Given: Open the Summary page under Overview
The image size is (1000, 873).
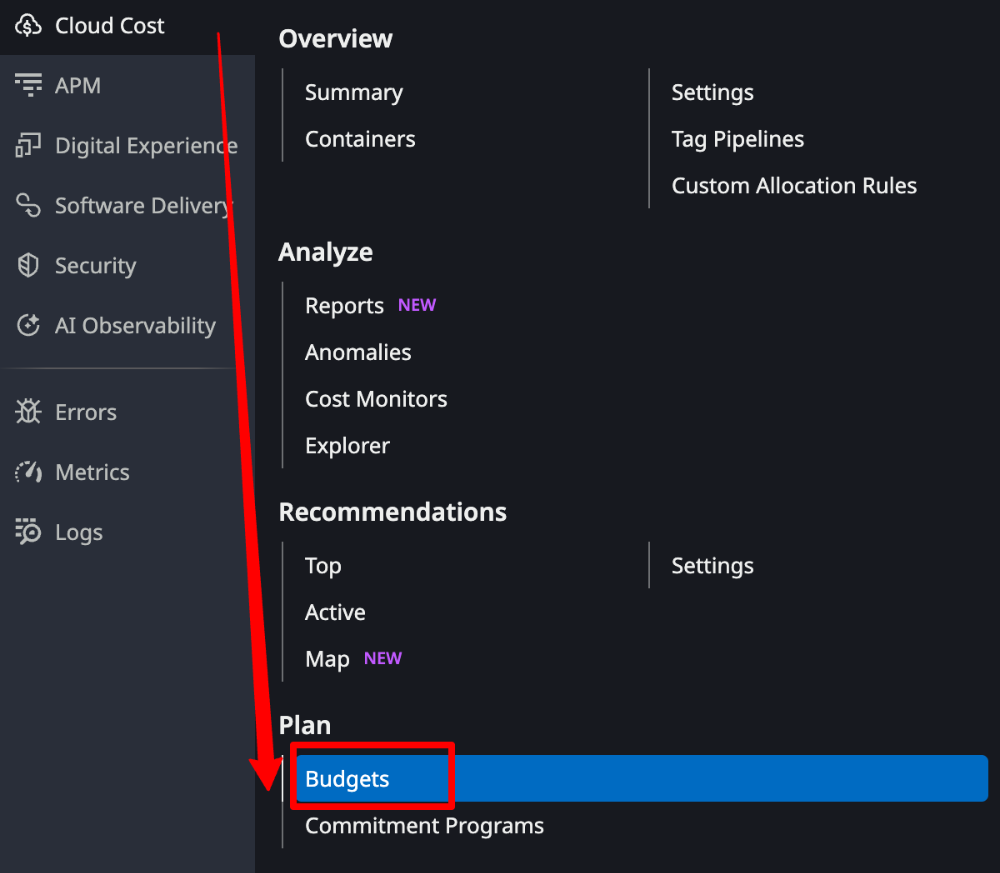Looking at the screenshot, I should 354,93.
